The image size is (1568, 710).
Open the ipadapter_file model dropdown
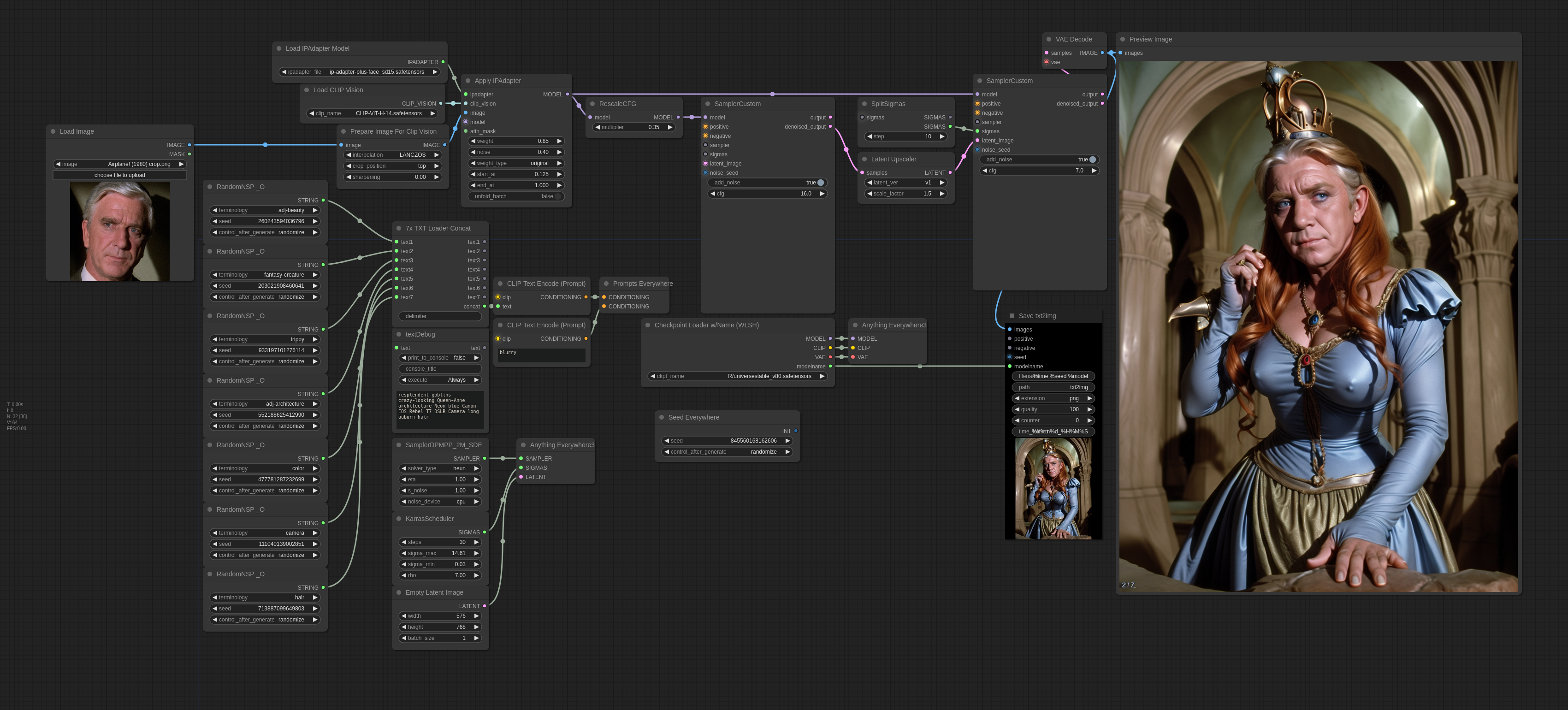click(x=359, y=72)
